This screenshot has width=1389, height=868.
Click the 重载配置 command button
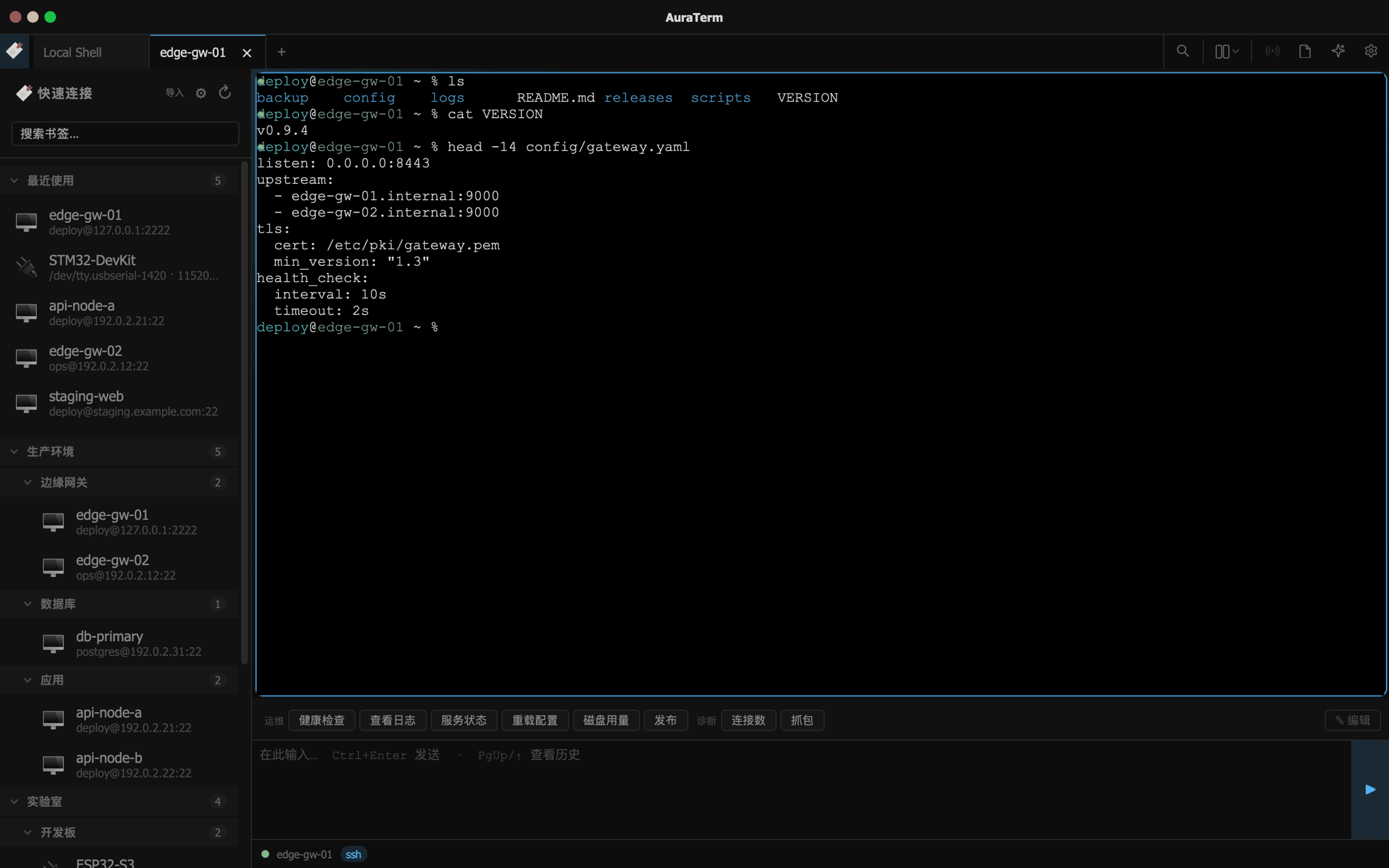(535, 720)
